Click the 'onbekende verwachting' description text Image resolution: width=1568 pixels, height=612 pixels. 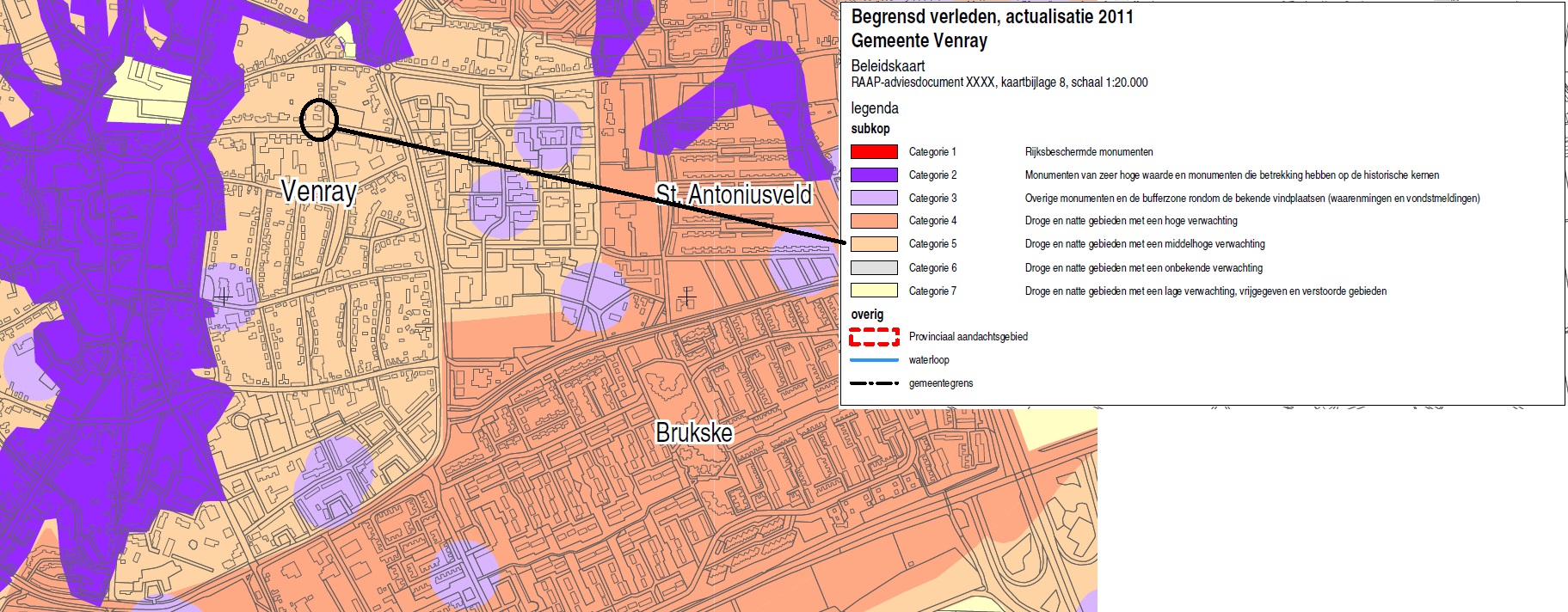1144,268
